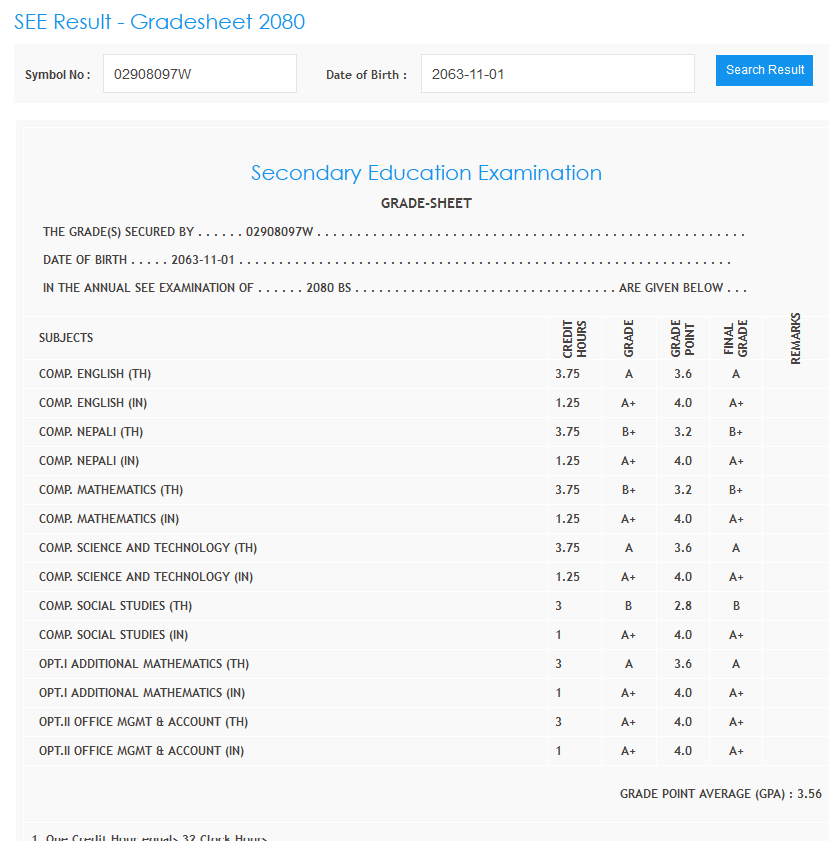Select the SUBJECTS column header

[x=66, y=338]
